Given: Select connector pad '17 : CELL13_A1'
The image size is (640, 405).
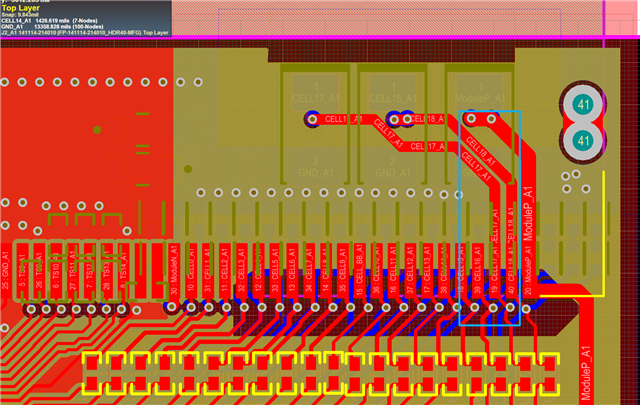Looking at the screenshot, I should pos(427,271).
